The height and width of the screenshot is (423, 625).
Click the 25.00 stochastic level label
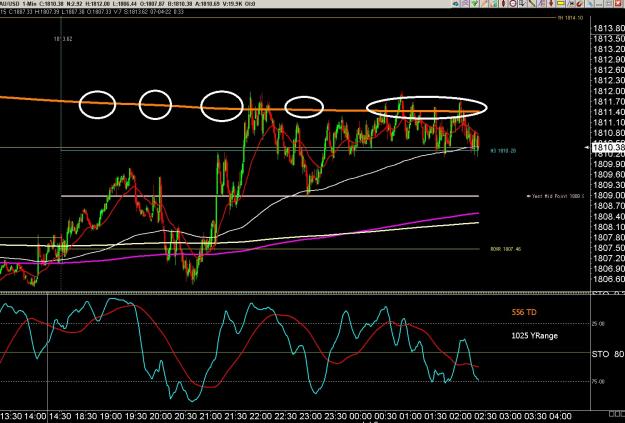tap(599, 324)
